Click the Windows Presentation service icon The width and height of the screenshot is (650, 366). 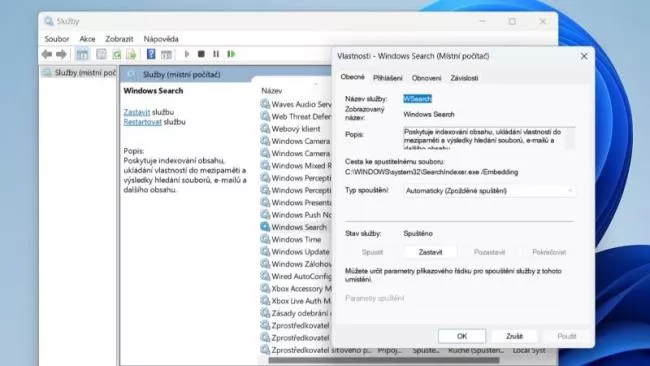pyautogui.click(x=265, y=202)
